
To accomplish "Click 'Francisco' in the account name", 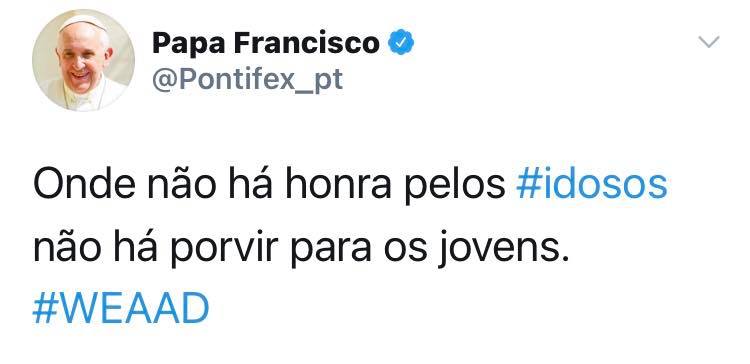I will tap(307, 43).
